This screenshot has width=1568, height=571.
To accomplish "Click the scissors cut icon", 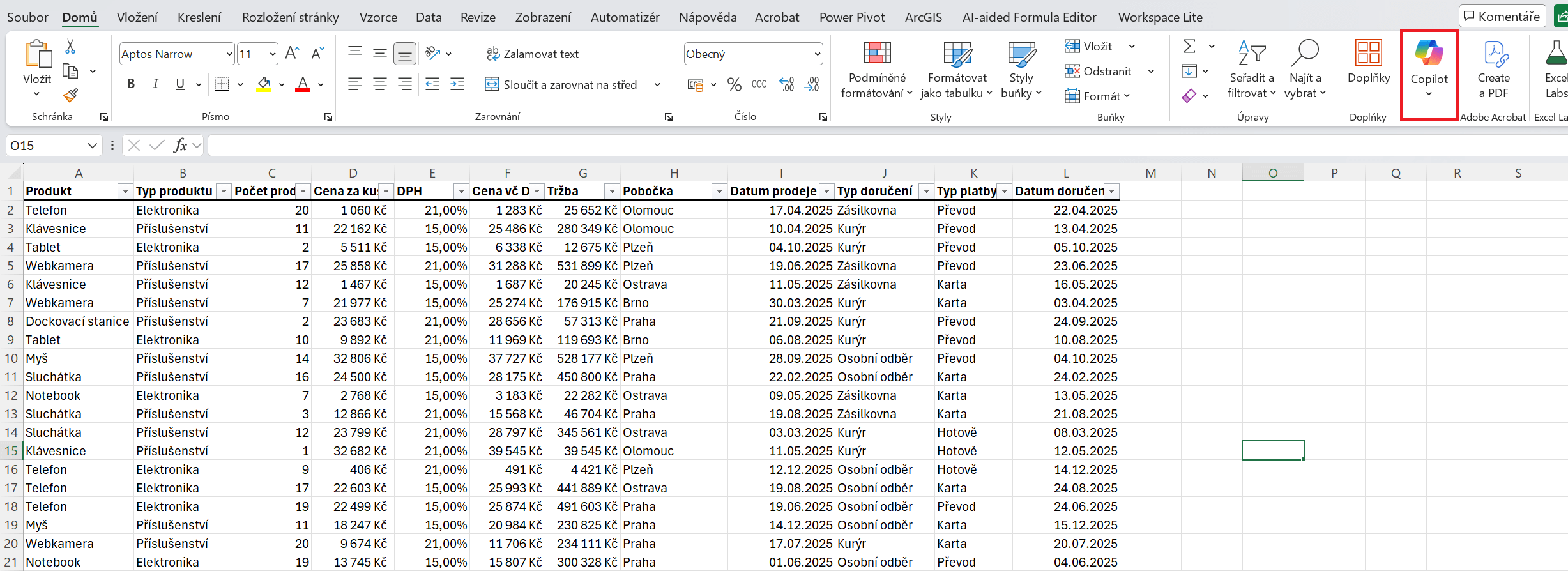I will pyautogui.click(x=70, y=47).
